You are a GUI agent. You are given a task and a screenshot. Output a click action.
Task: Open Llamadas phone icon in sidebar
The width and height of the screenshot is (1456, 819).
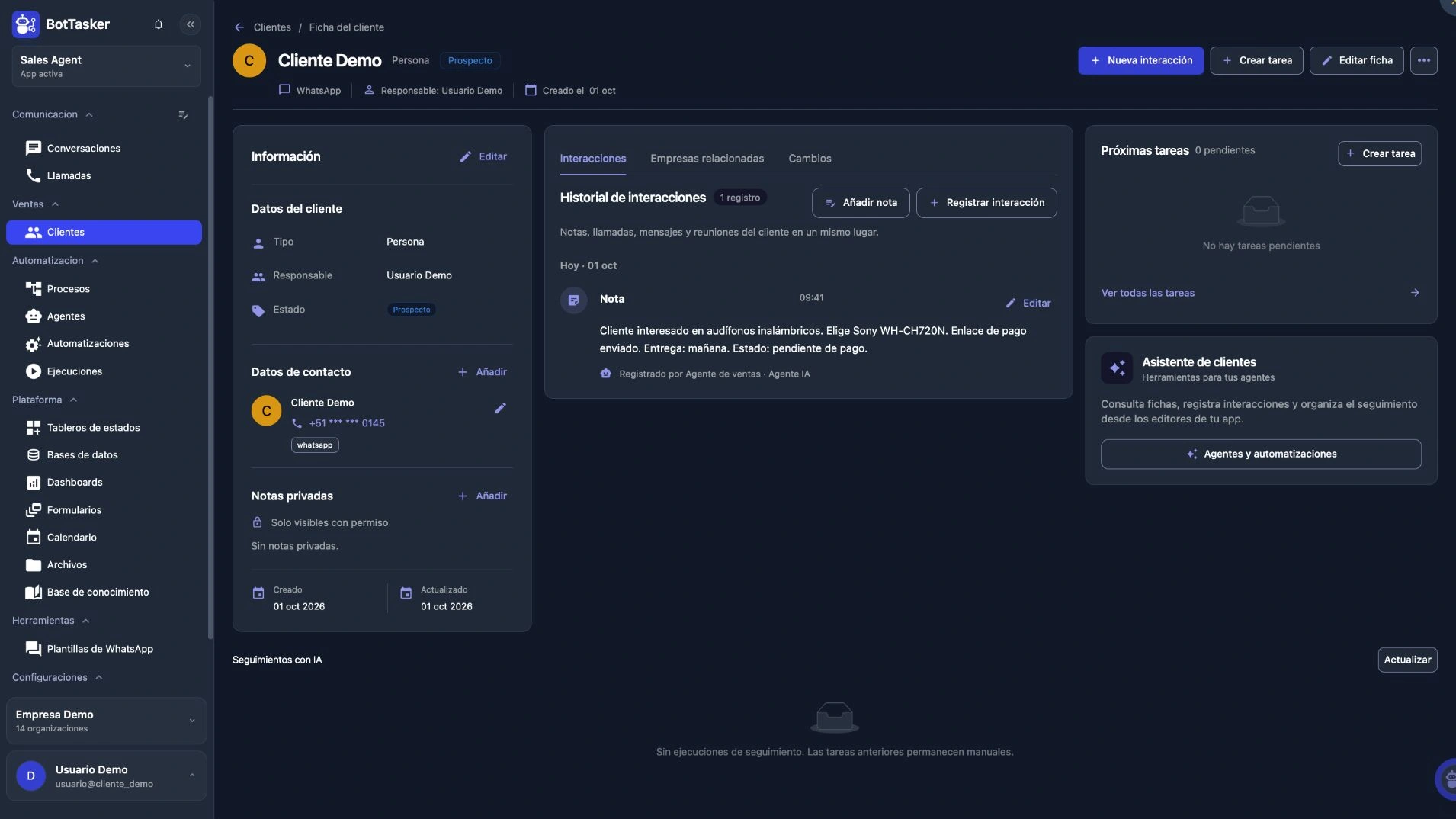[34, 175]
